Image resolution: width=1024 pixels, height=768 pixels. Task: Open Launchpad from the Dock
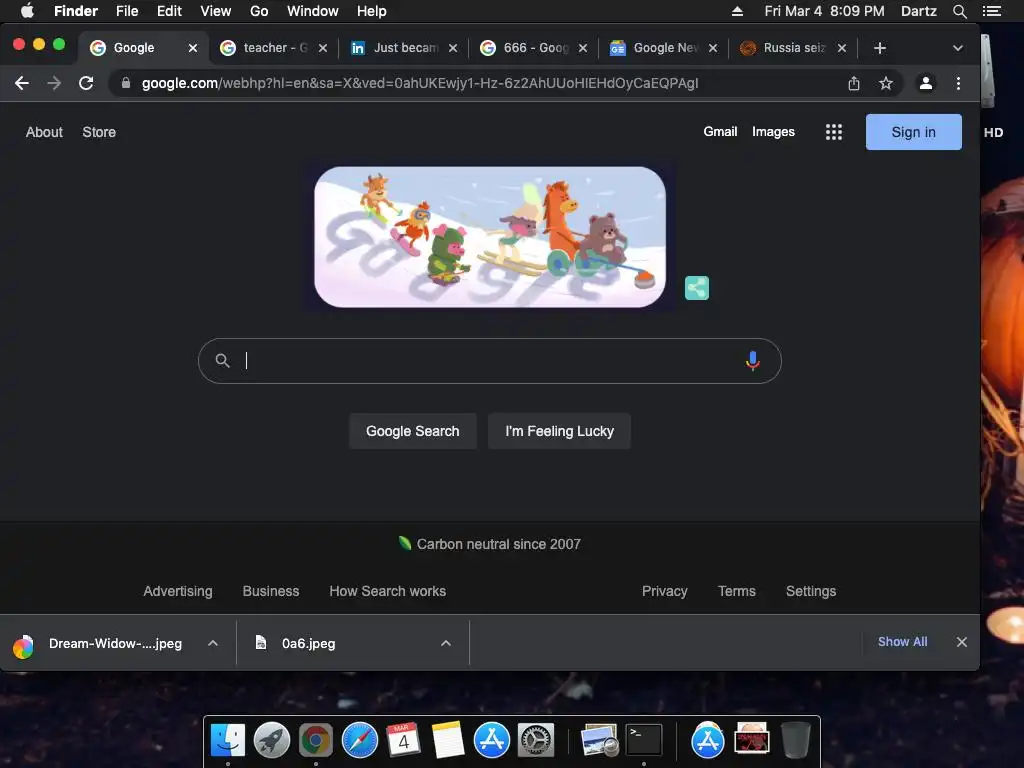(x=272, y=741)
